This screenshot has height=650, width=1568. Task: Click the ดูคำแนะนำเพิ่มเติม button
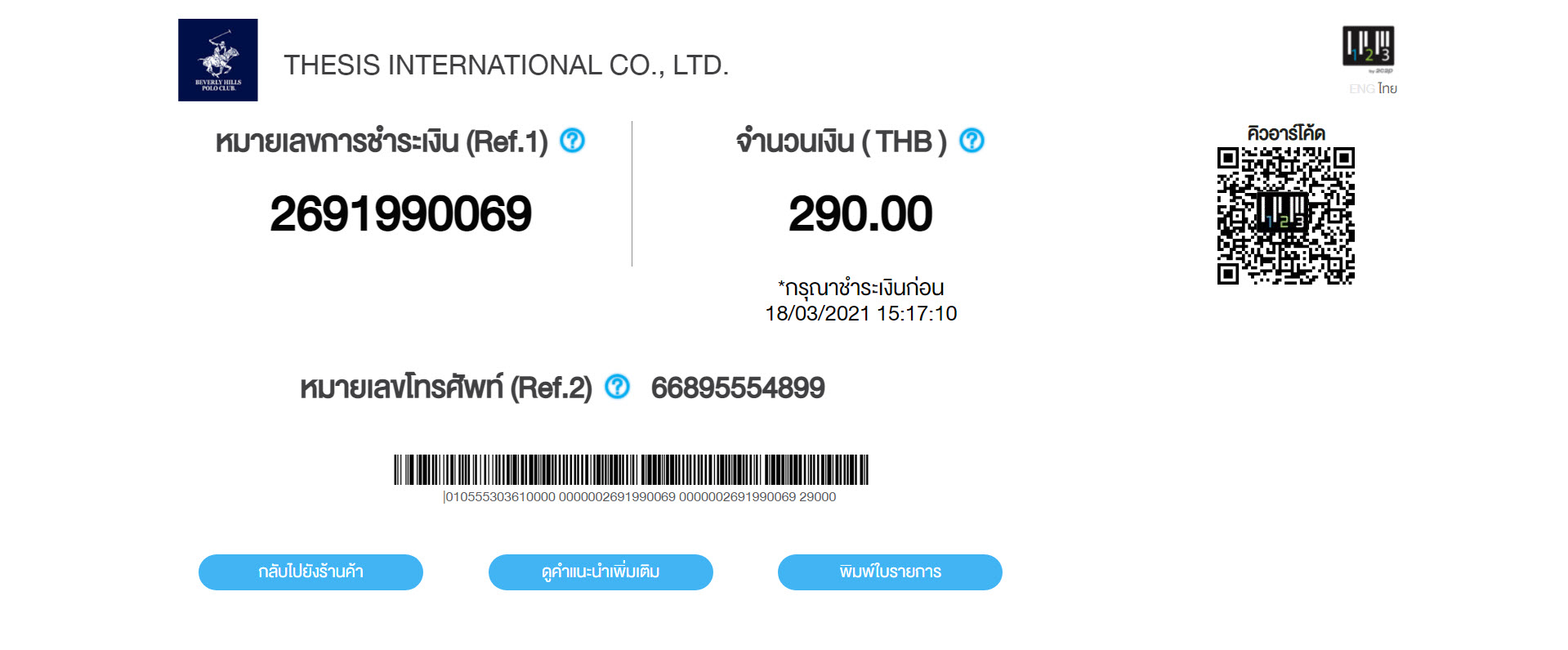pyautogui.click(x=601, y=572)
